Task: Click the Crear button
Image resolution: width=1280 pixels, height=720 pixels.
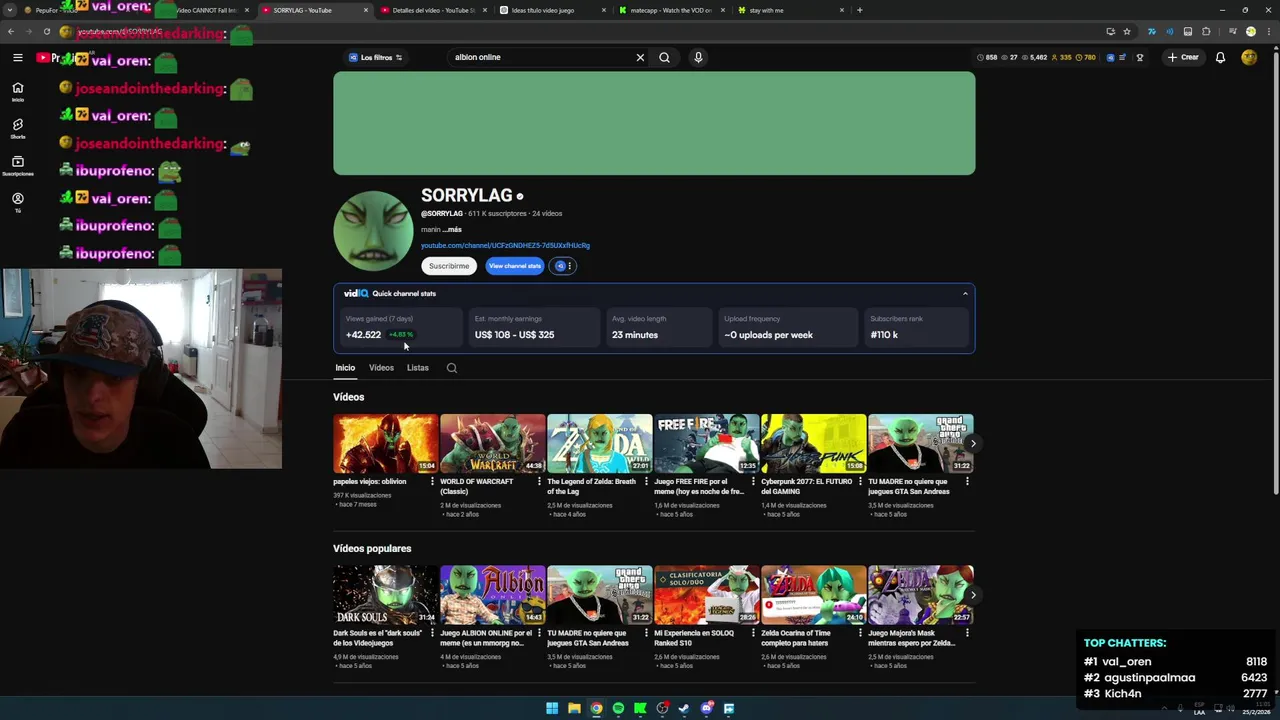Action: pyautogui.click(x=1183, y=57)
